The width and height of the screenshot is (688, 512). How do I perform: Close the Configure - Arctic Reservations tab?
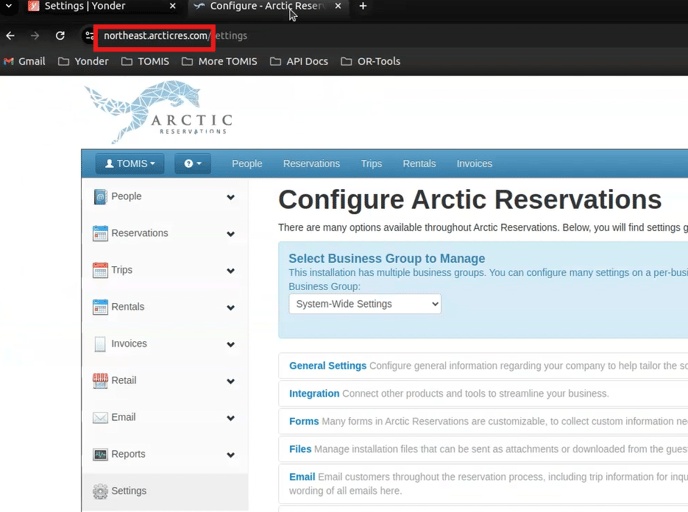click(x=338, y=6)
